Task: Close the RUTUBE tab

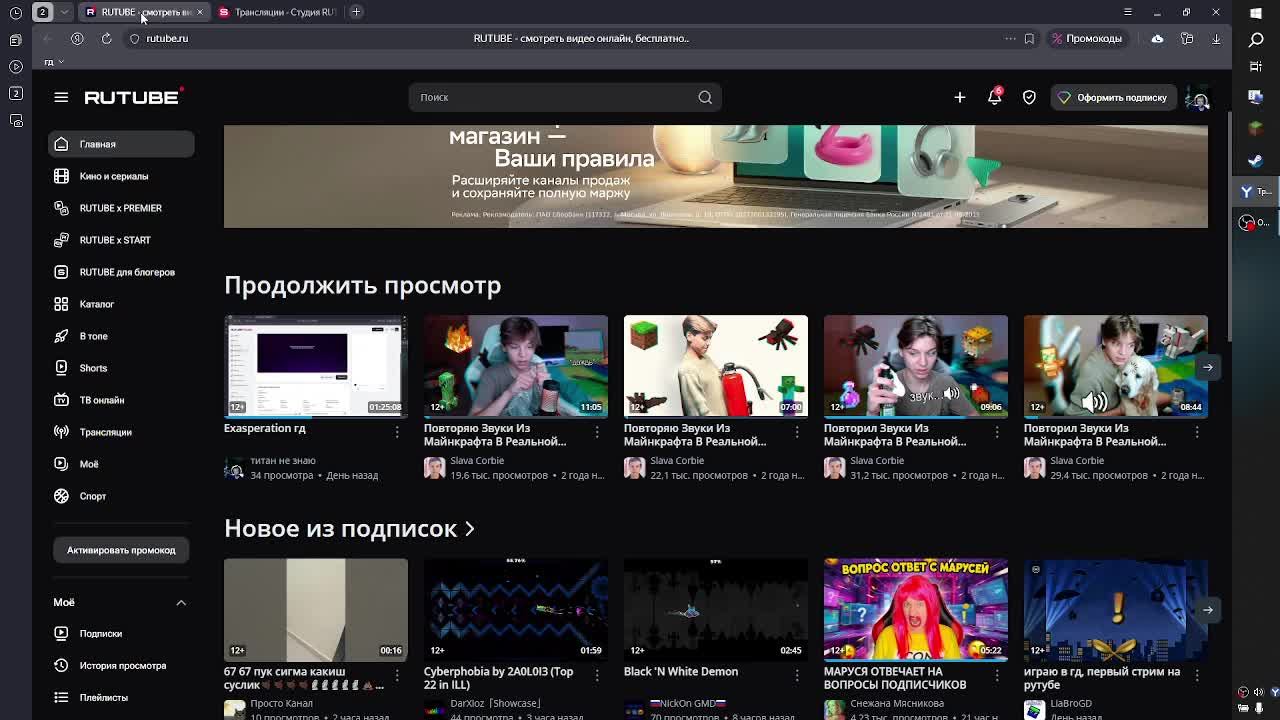Action: pos(199,12)
